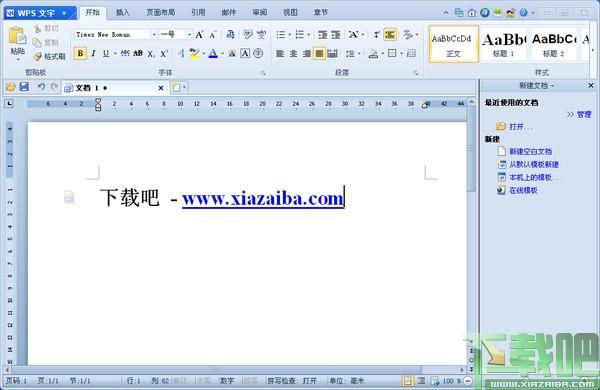This screenshot has width=600, height=390.
Task: Toggle Bold formatting
Action: click(80, 53)
